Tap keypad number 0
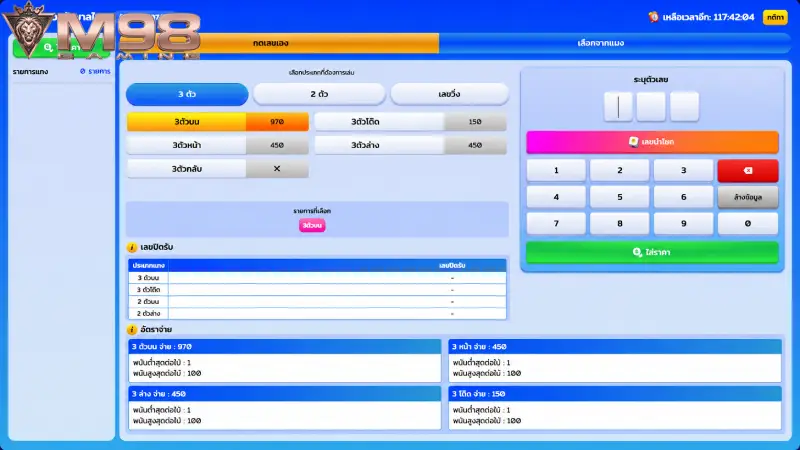Screen dimensions: 800x450 pos(748,223)
